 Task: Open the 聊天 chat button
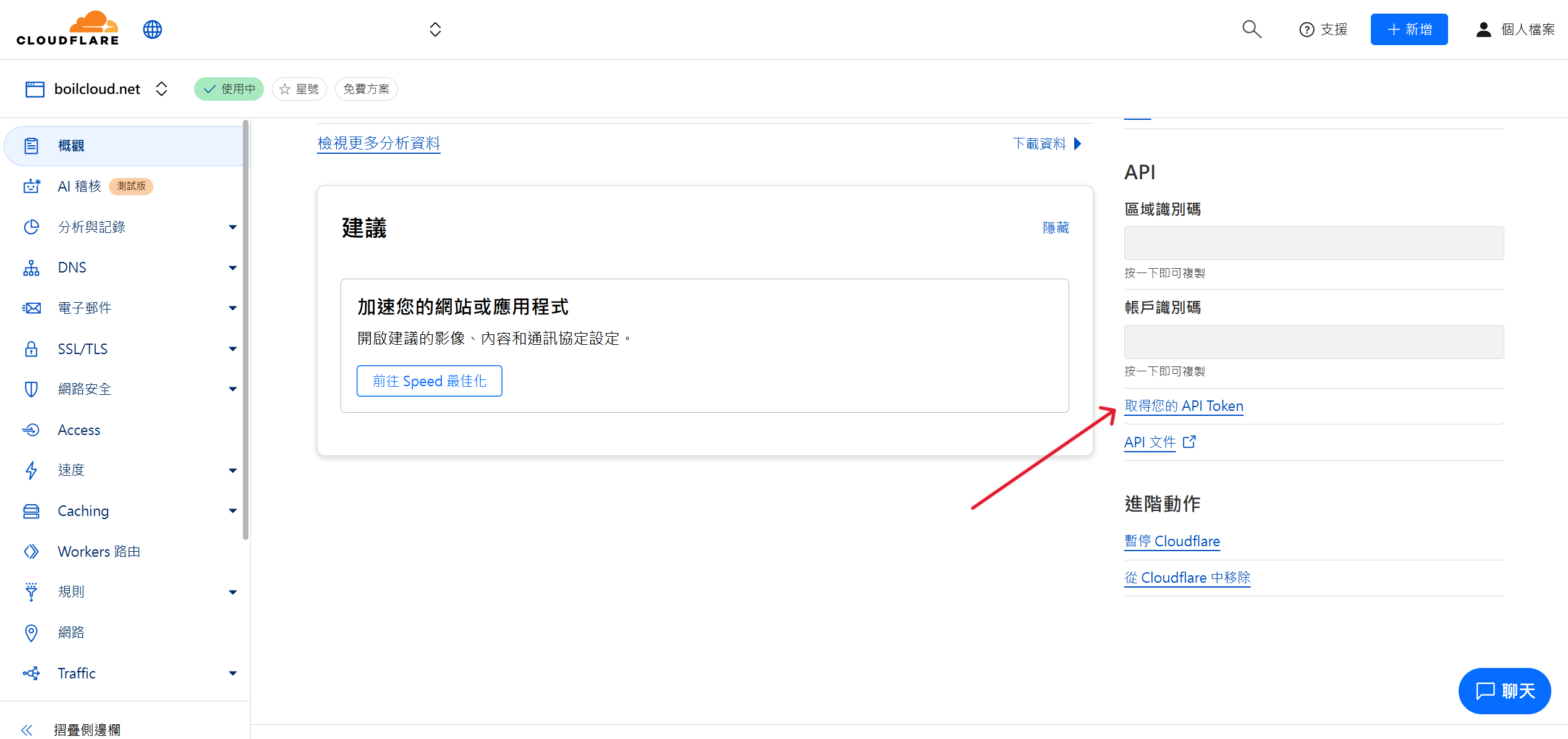(1504, 691)
